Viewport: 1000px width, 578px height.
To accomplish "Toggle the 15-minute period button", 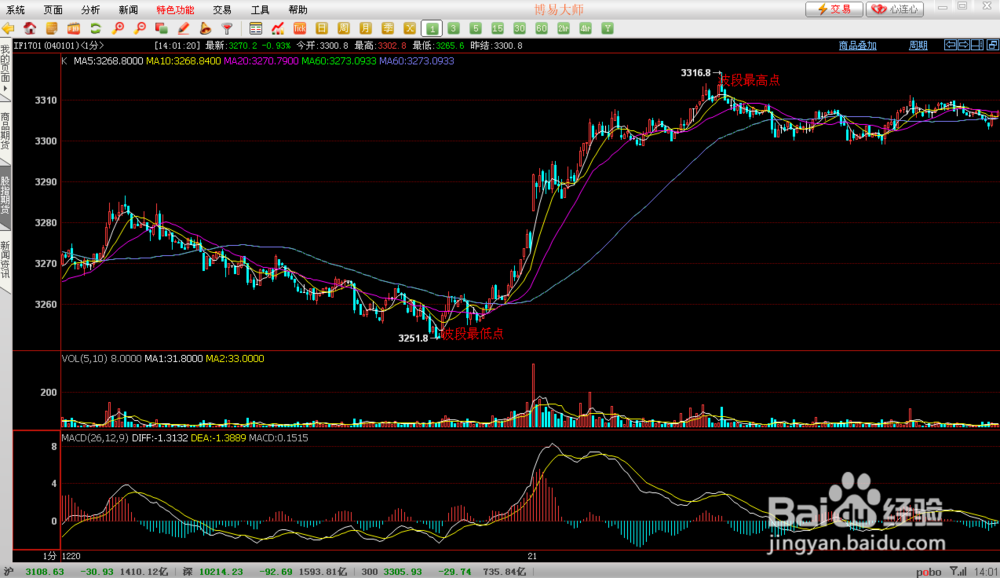I will [x=497, y=28].
